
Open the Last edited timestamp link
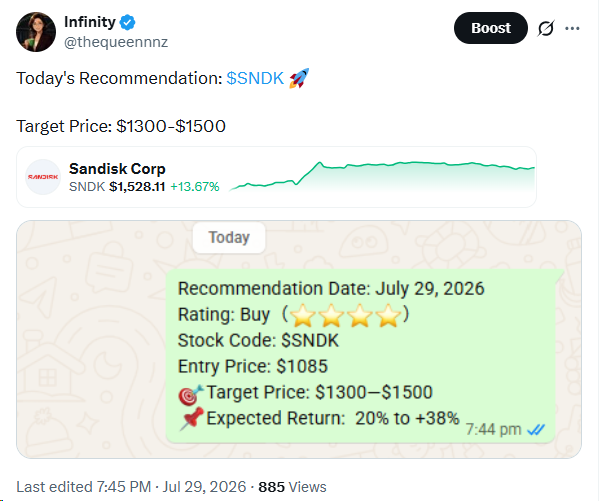pyautogui.click(x=131, y=487)
